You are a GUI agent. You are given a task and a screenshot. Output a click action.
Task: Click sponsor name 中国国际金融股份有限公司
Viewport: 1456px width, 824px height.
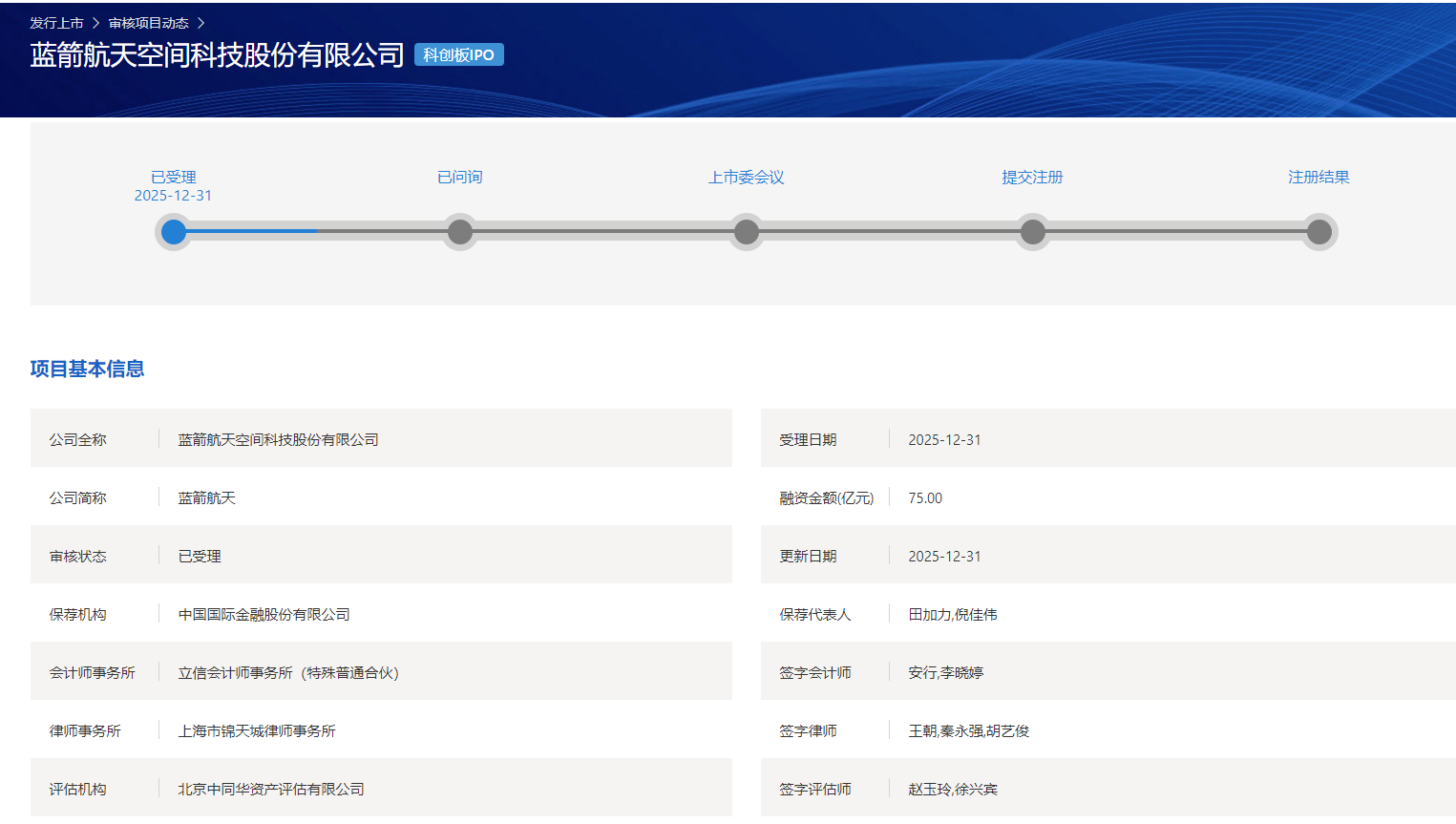coord(264,615)
